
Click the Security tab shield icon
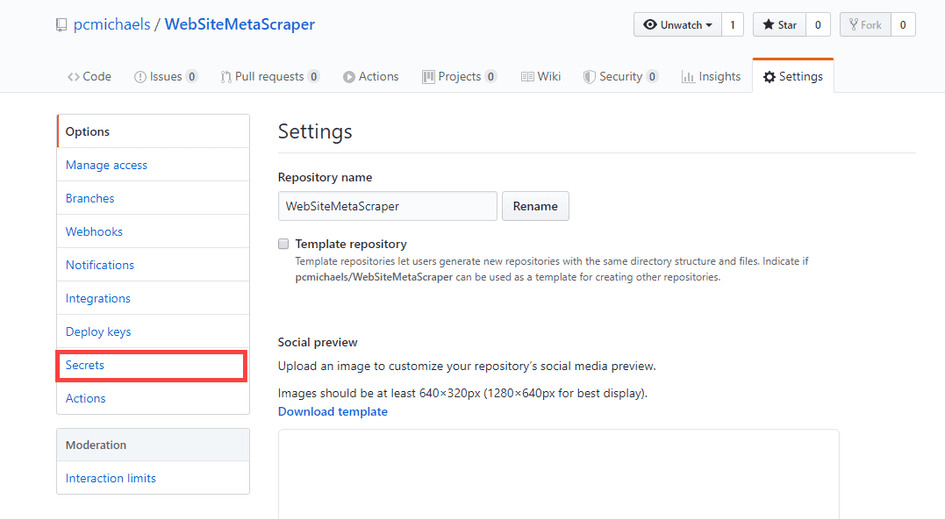pos(589,77)
